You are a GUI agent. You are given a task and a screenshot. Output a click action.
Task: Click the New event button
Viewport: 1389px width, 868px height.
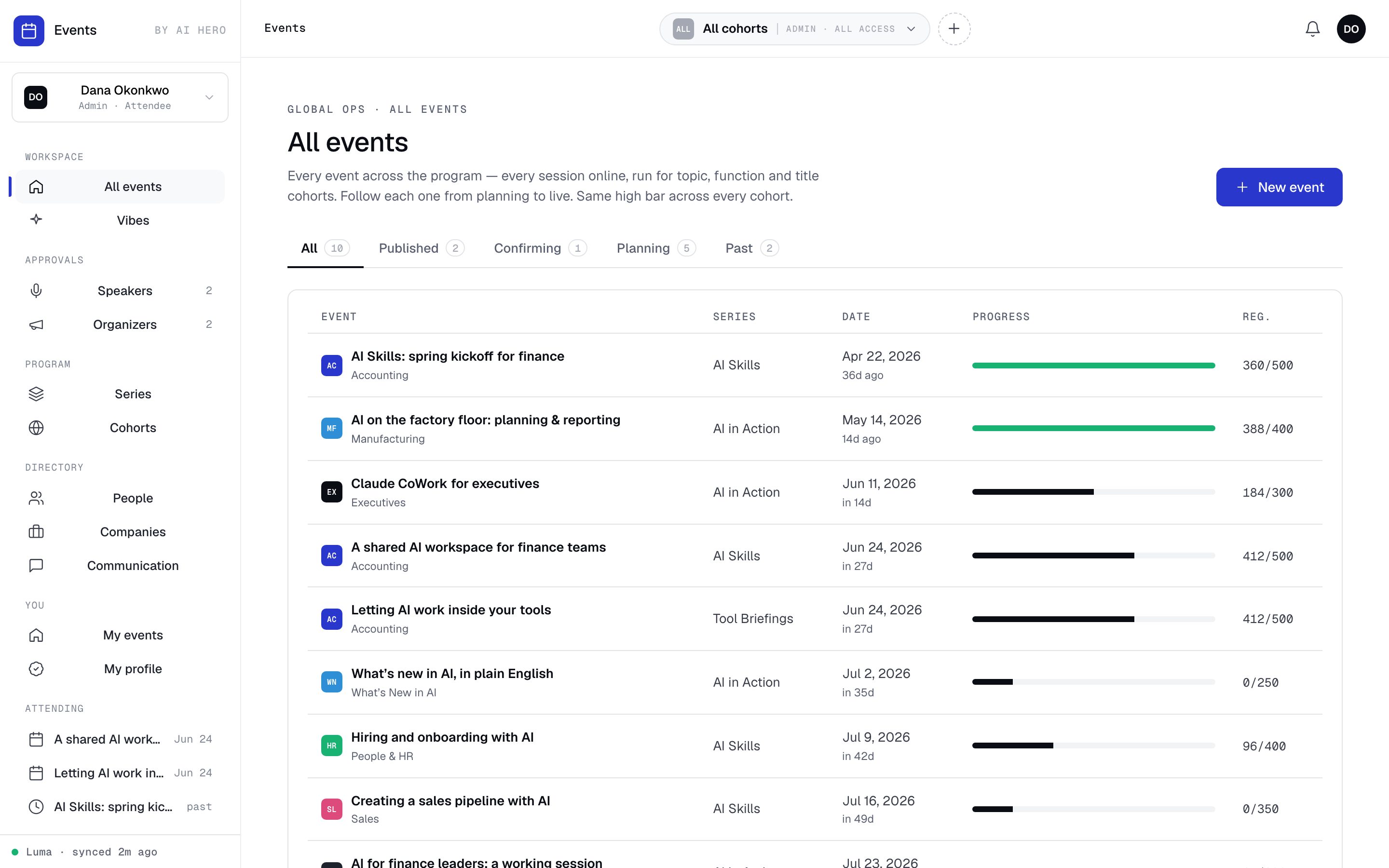tap(1279, 187)
